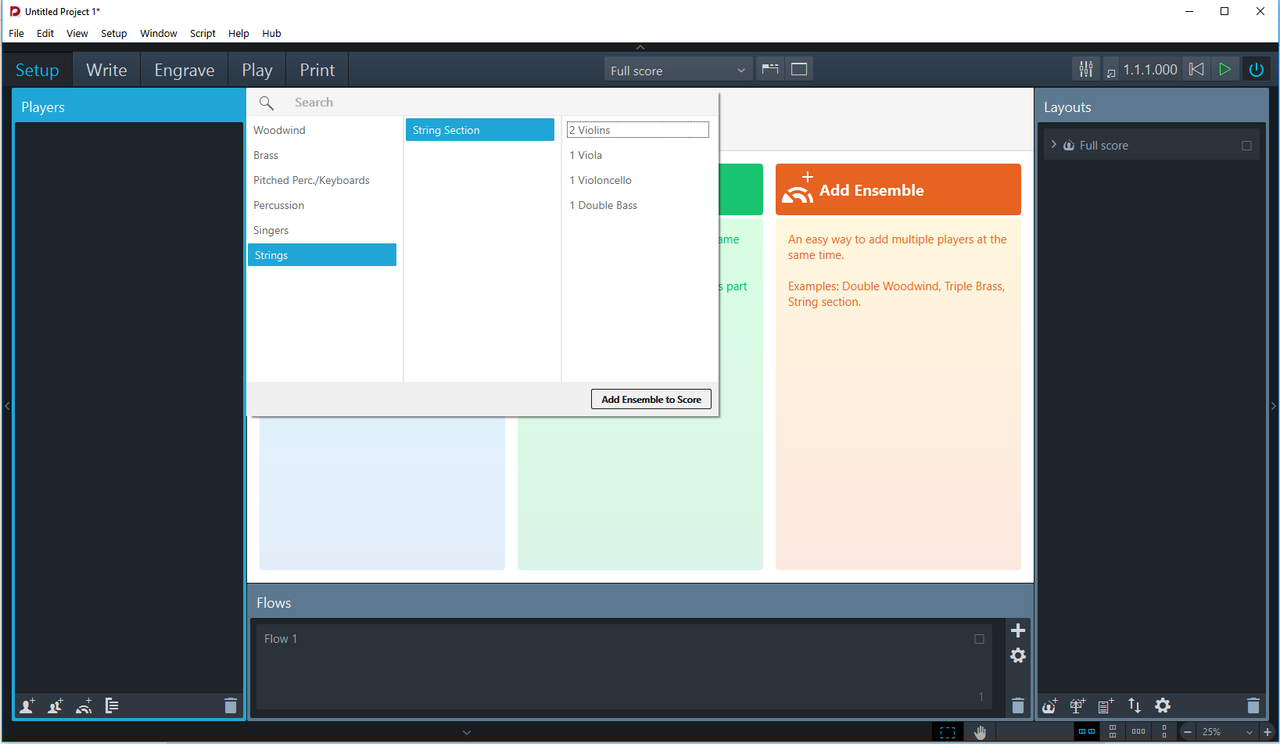The image size is (1280, 744).
Task: Click the 1 Double Bass entry
Action: point(638,205)
